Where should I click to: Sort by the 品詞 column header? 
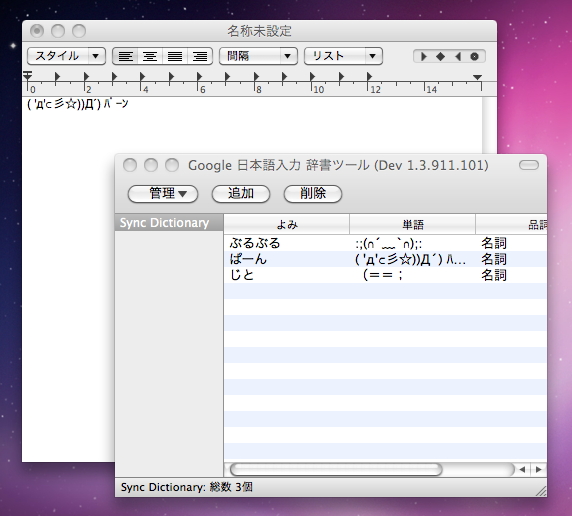click(511, 224)
